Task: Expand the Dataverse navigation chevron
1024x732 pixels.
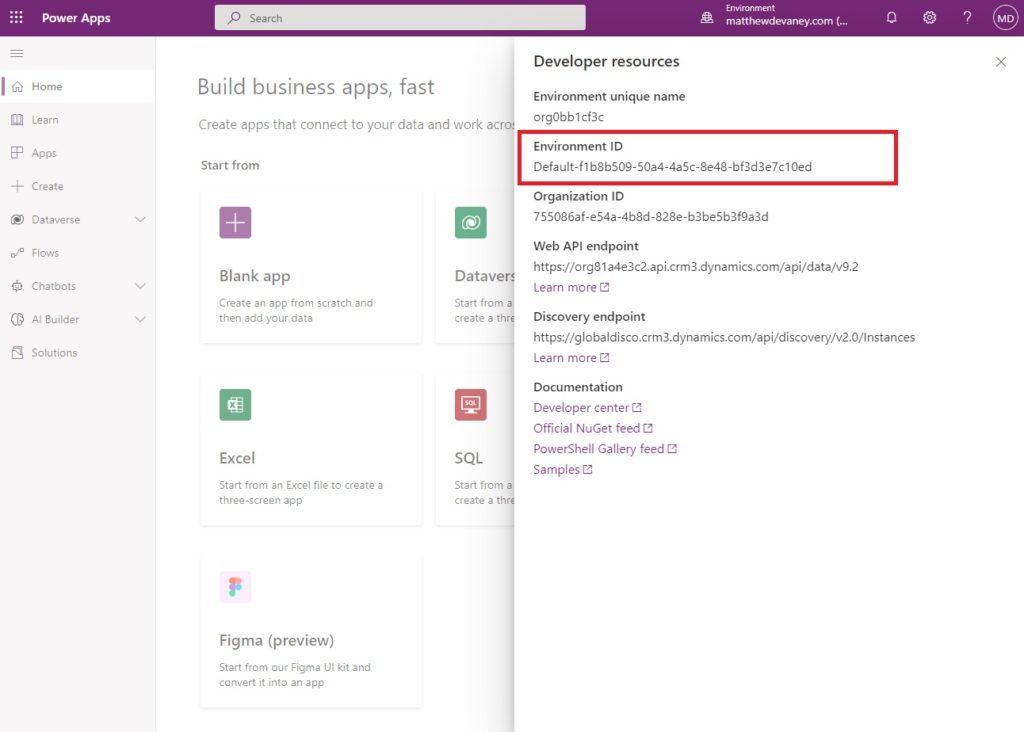Action: coord(140,219)
